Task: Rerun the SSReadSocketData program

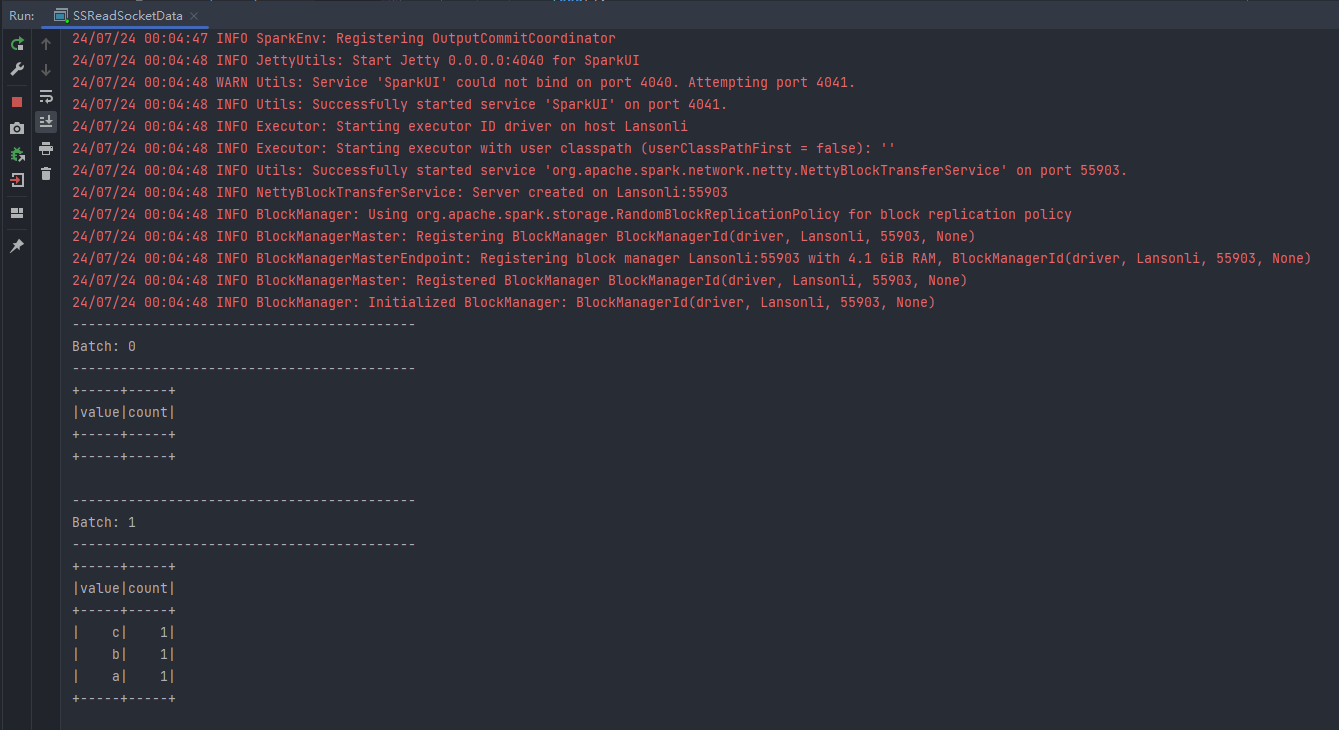Action: [17, 44]
